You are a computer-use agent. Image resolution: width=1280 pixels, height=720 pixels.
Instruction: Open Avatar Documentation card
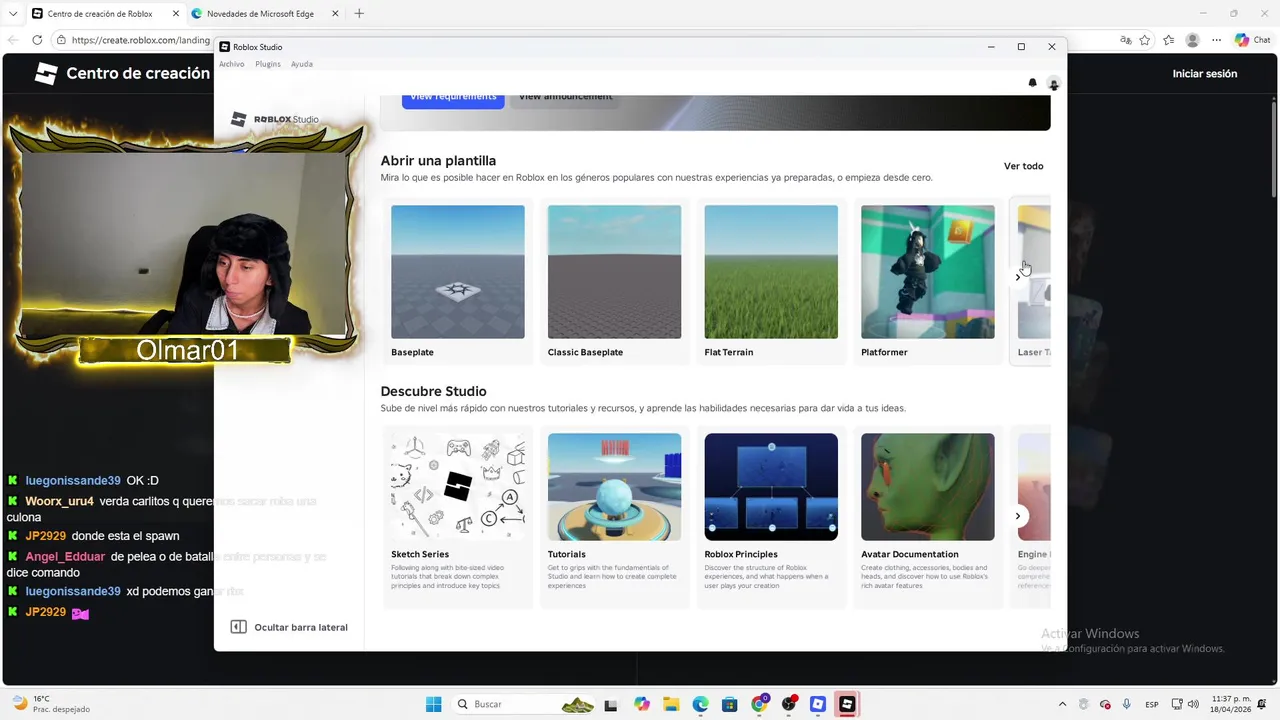tap(928, 517)
